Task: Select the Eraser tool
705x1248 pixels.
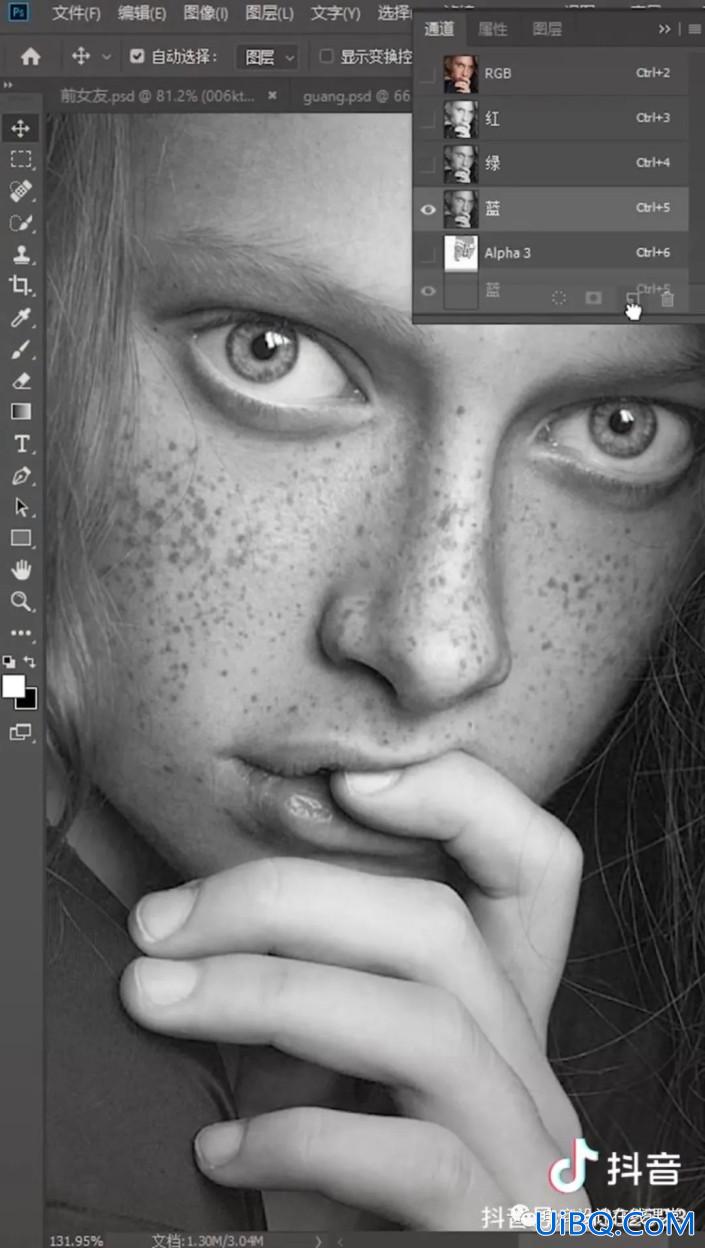Action: point(20,380)
